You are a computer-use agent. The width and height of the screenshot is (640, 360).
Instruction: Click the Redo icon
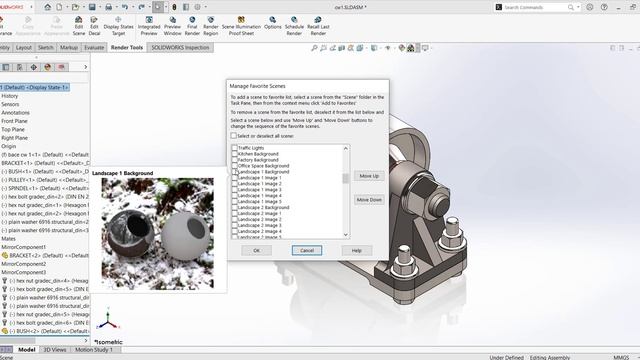point(142,7)
